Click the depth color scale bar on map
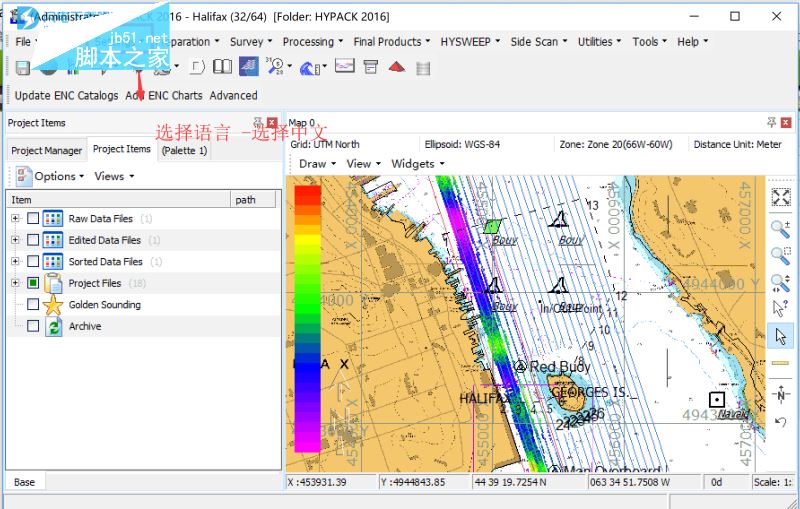 click(x=307, y=318)
